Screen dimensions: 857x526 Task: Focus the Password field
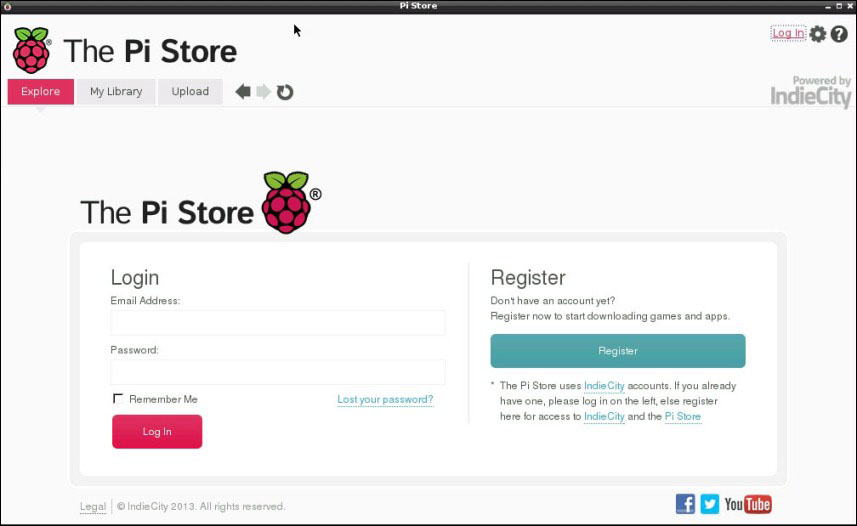pos(278,372)
